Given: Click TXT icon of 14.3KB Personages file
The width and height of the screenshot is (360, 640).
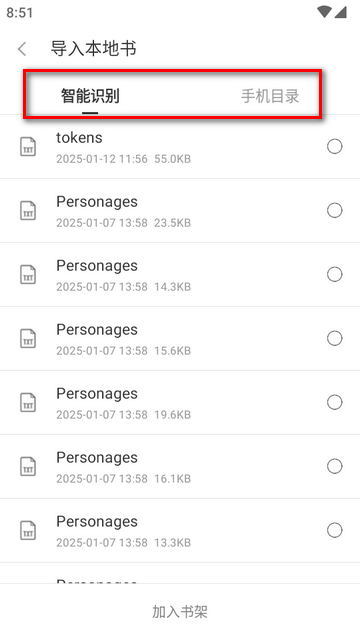Looking at the screenshot, I should coord(28,274).
